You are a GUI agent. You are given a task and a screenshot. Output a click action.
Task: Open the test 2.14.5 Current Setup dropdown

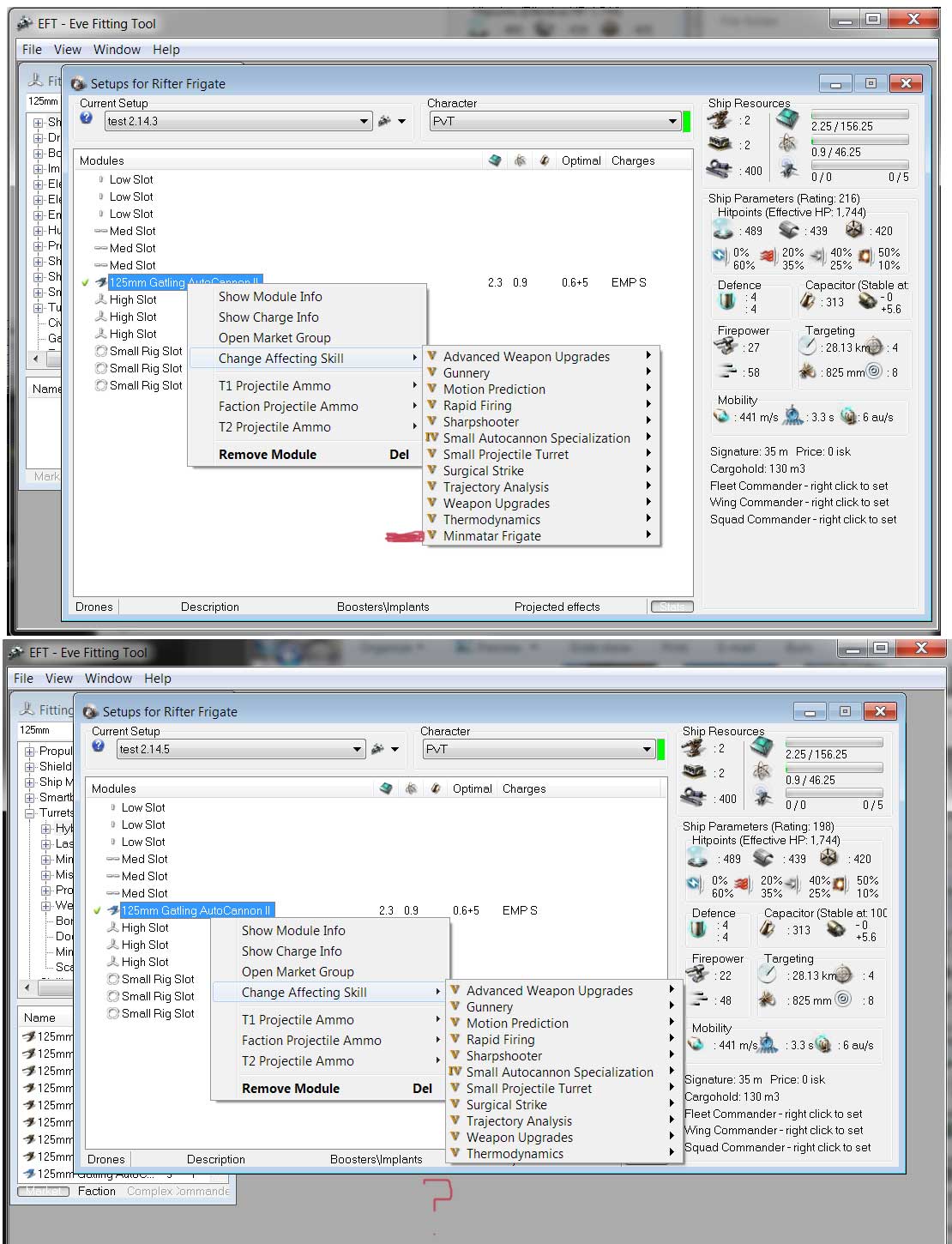[241, 749]
